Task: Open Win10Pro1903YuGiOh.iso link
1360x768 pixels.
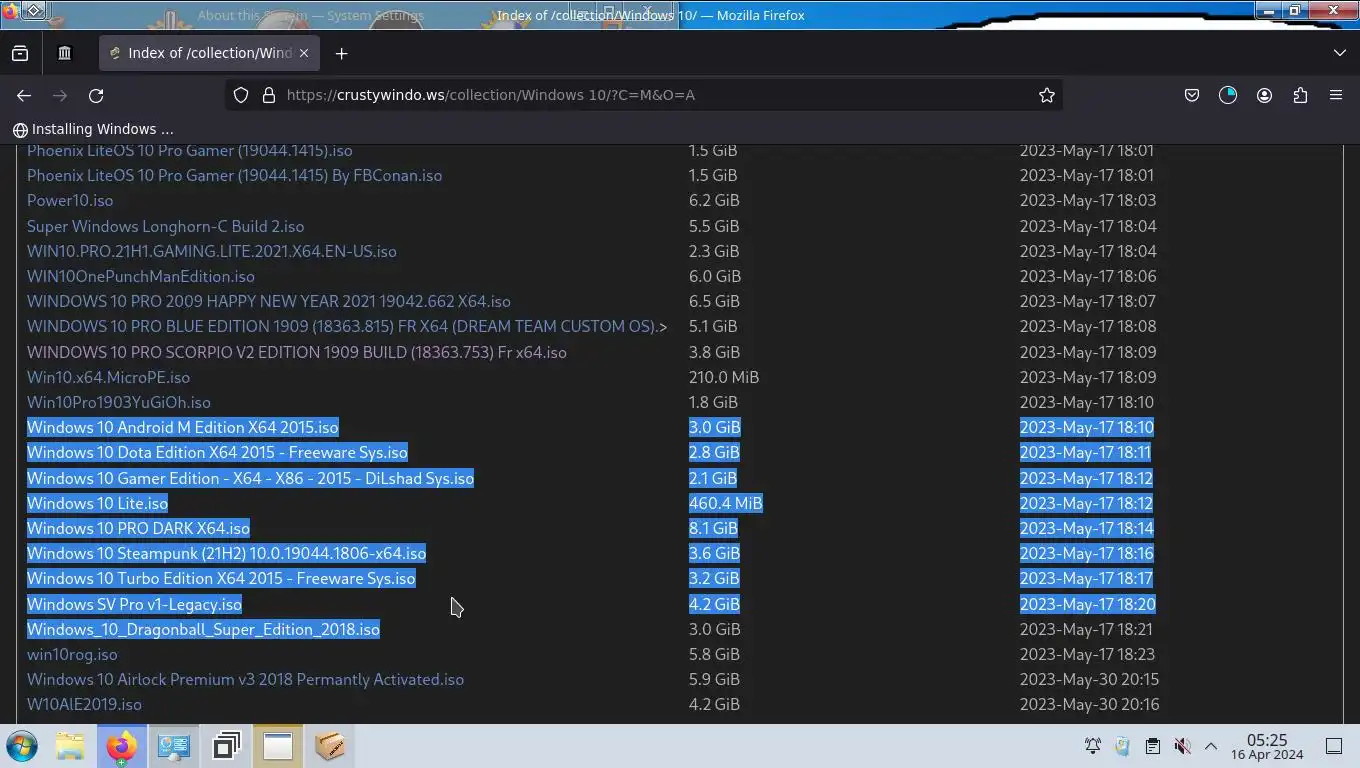Action: pos(119,402)
